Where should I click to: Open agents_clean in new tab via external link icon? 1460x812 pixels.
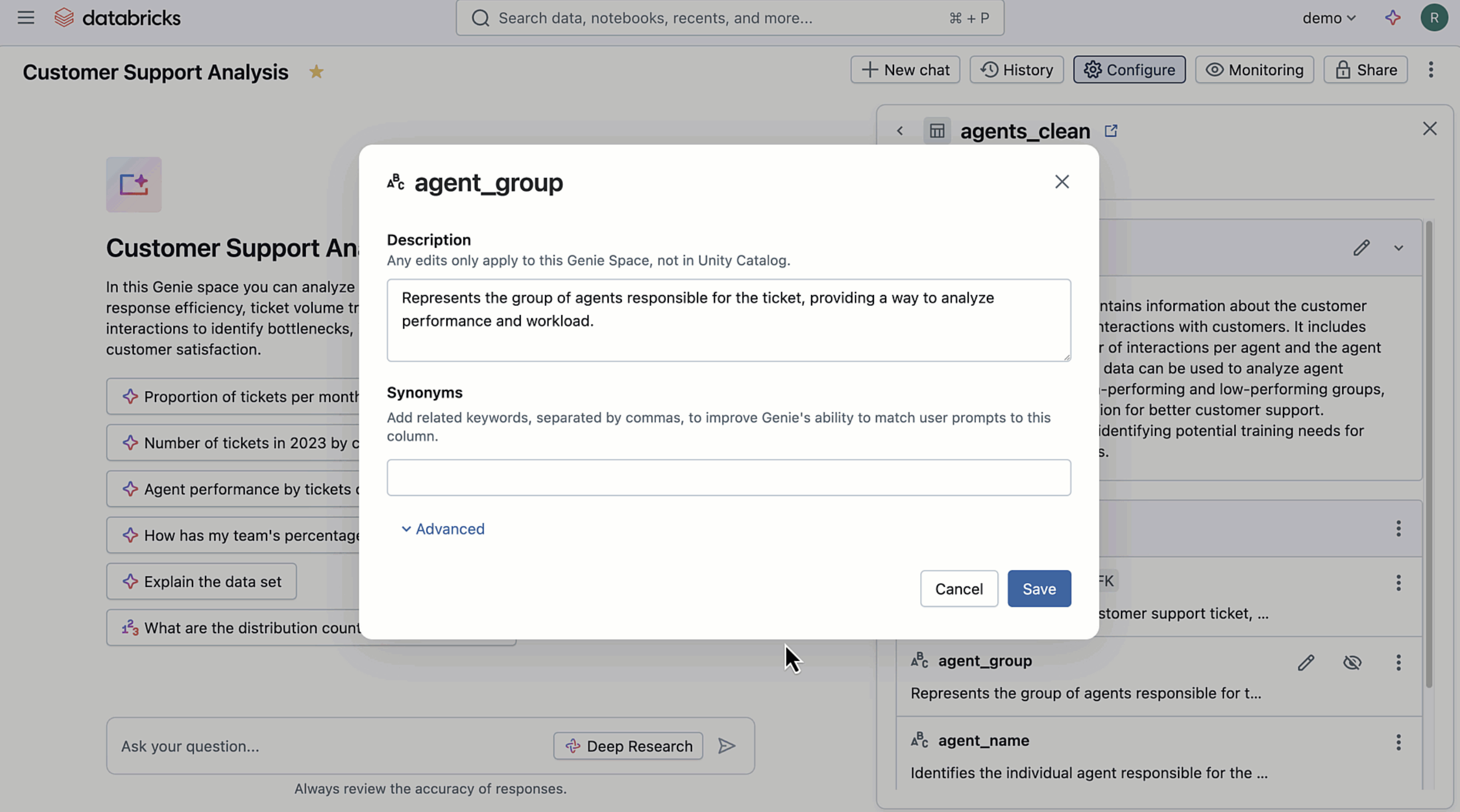click(x=1111, y=131)
